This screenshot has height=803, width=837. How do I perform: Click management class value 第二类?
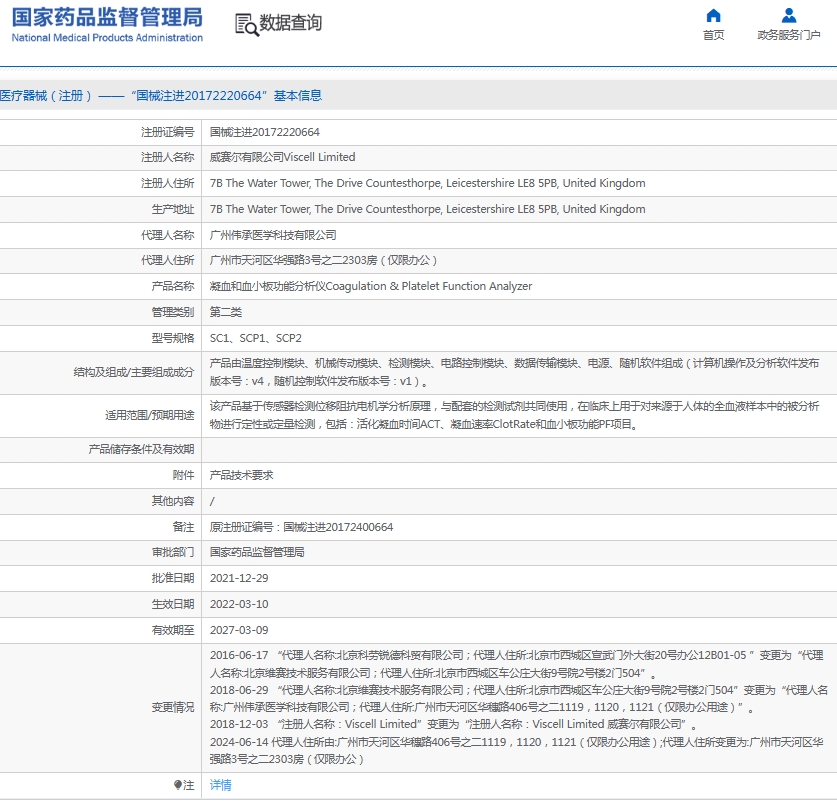(226, 312)
